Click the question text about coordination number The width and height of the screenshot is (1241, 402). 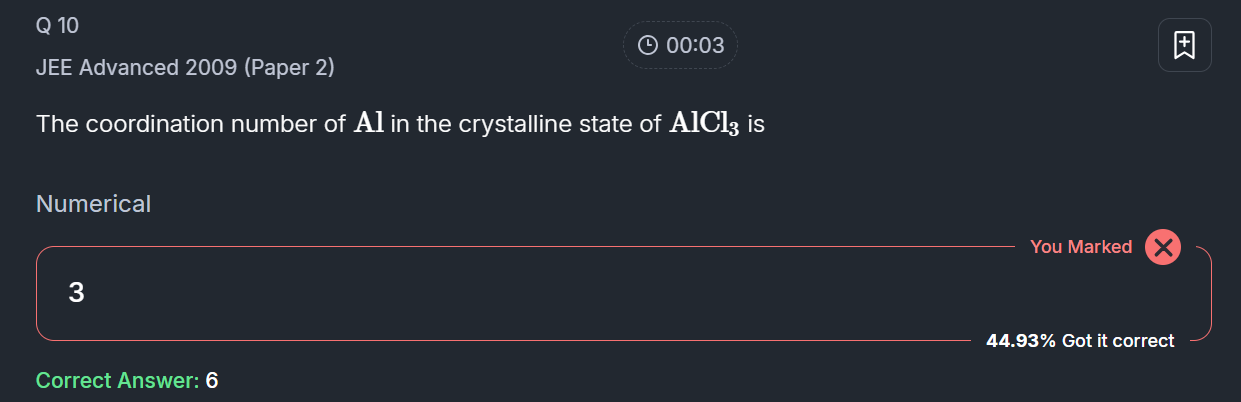coord(400,125)
